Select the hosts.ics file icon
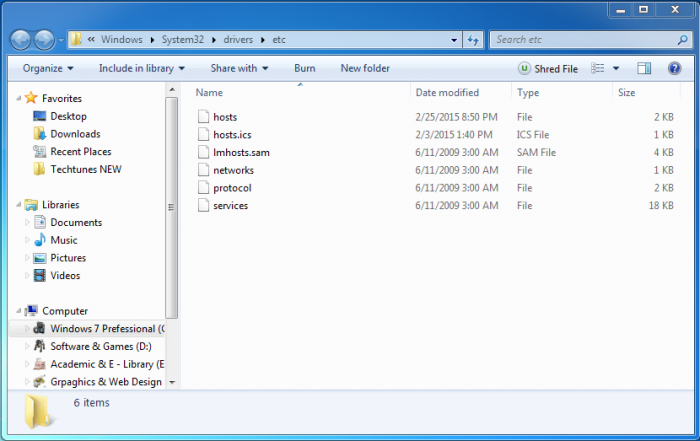 204,134
